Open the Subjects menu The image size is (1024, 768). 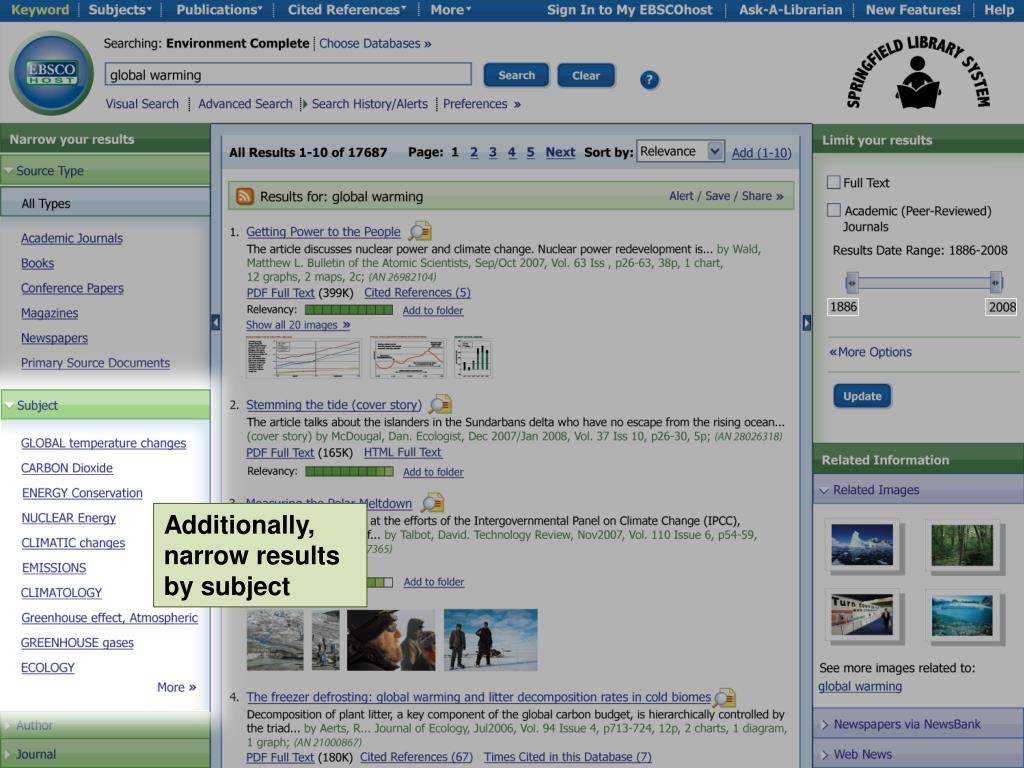120,10
